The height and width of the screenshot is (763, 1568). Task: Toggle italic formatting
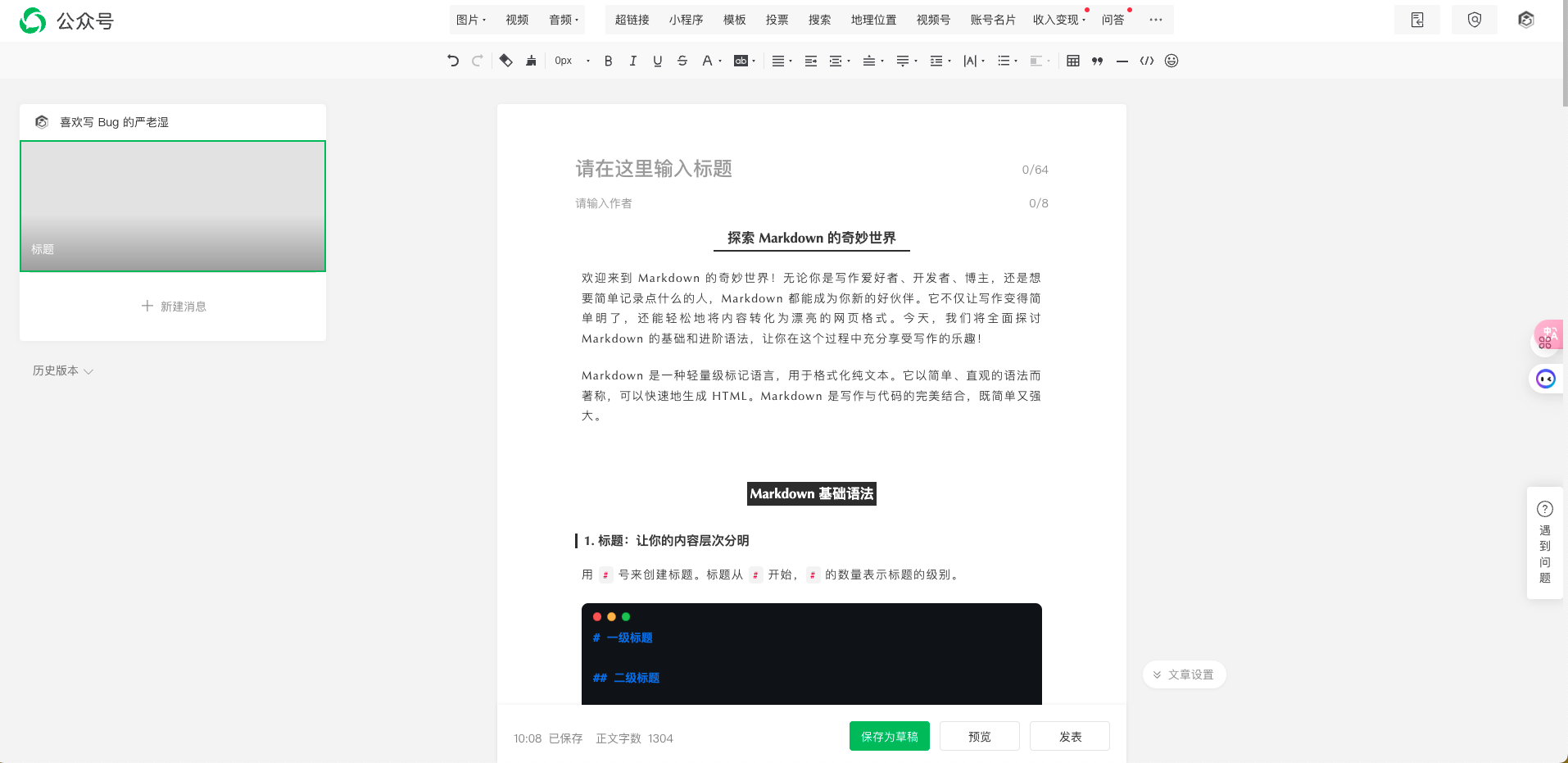click(x=632, y=61)
